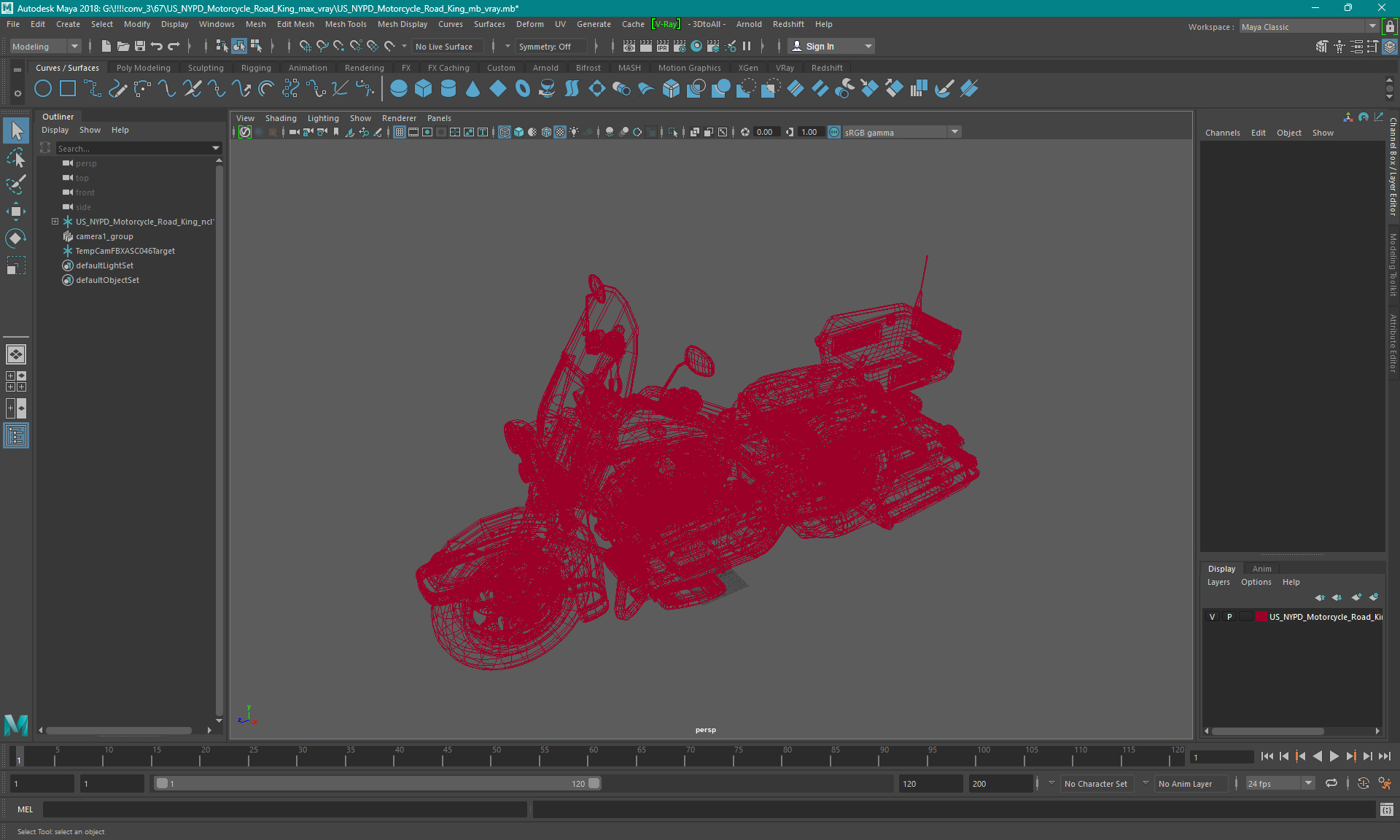Click the Save Scene icon
The height and width of the screenshot is (840, 1400).
pyautogui.click(x=140, y=46)
